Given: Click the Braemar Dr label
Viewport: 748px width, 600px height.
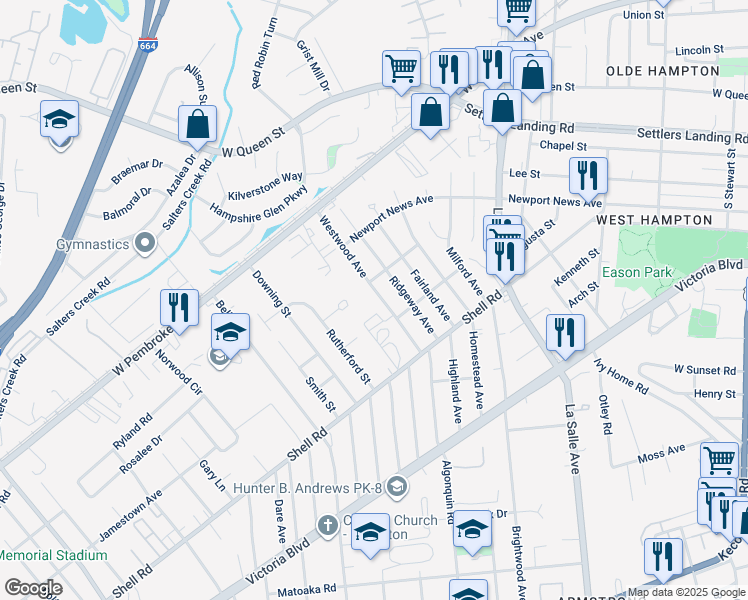Looking at the screenshot, I should coord(137,172).
